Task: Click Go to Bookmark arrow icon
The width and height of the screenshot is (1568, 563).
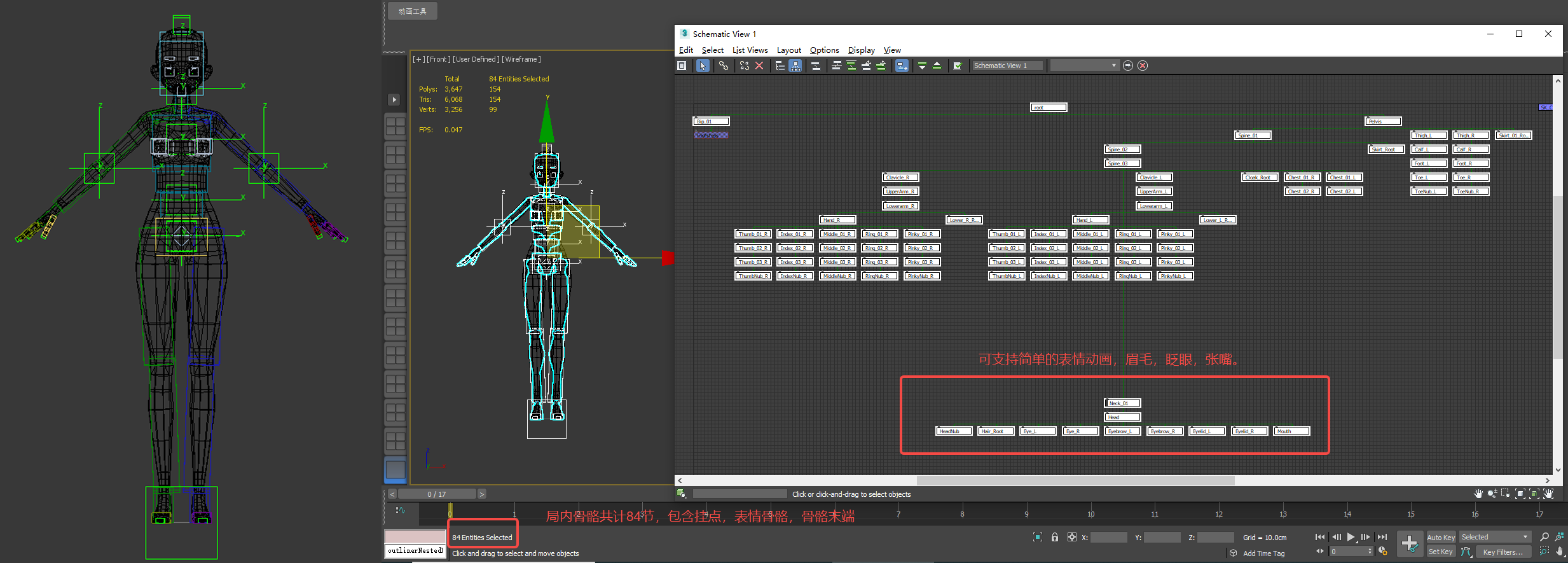Action: tap(1128, 66)
